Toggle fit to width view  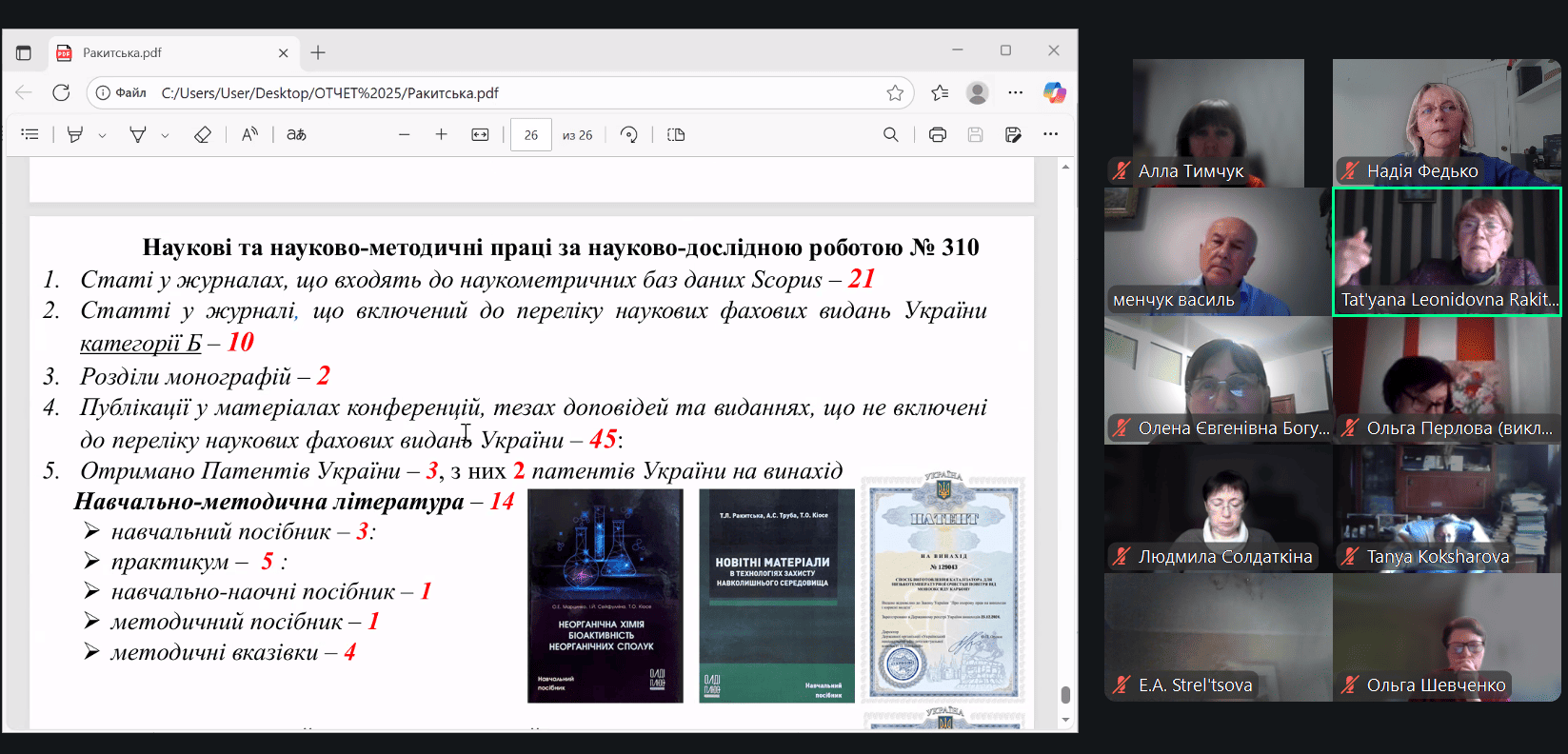pyautogui.click(x=480, y=134)
